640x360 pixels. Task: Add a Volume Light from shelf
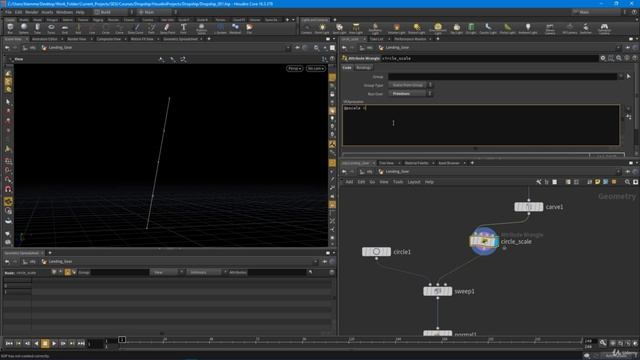pyautogui.click(x=396, y=29)
